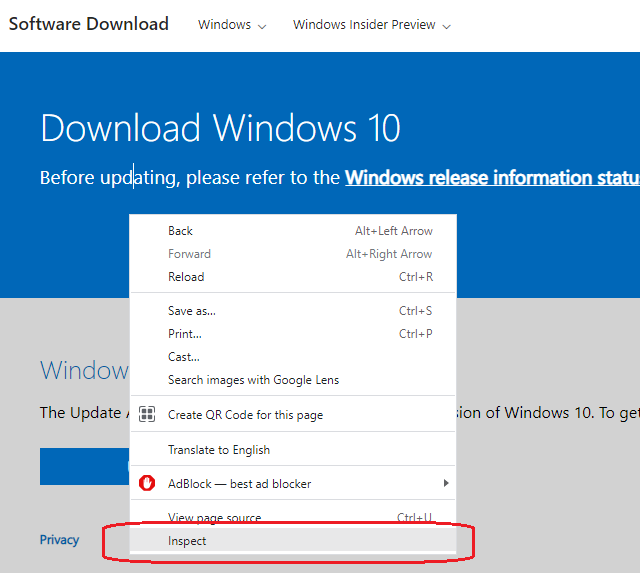The height and width of the screenshot is (580, 640).
Task: Click the QR code icon in context menu
Action: click(x=147, y=414)
